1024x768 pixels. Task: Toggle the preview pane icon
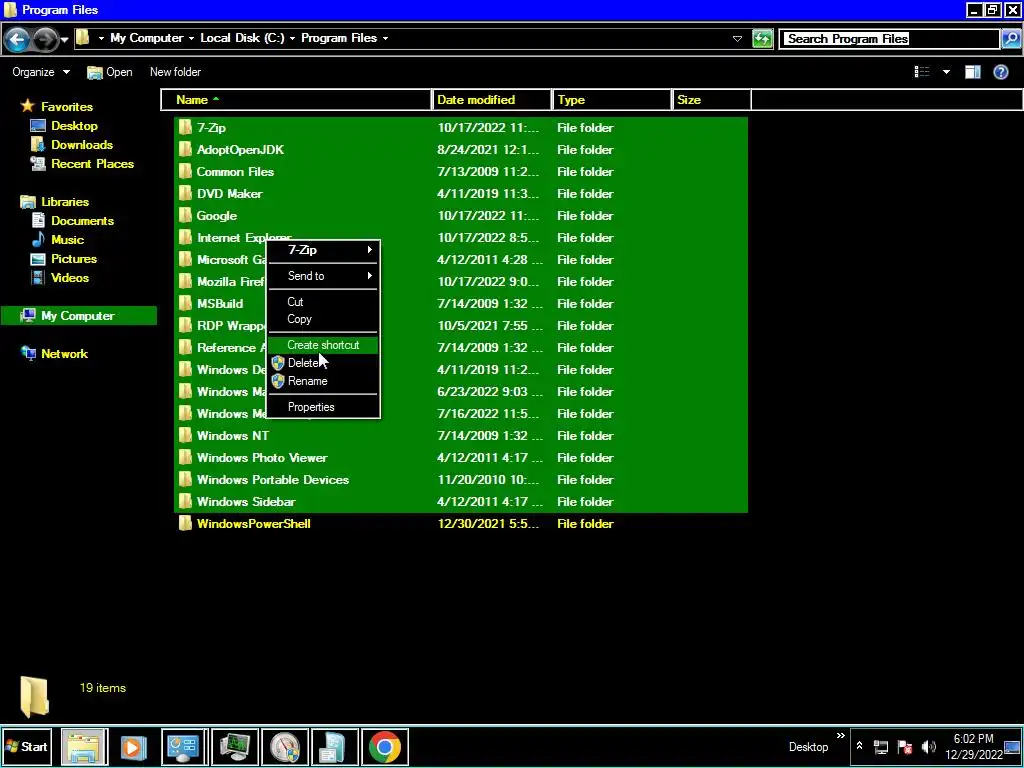tap(972, 72)
